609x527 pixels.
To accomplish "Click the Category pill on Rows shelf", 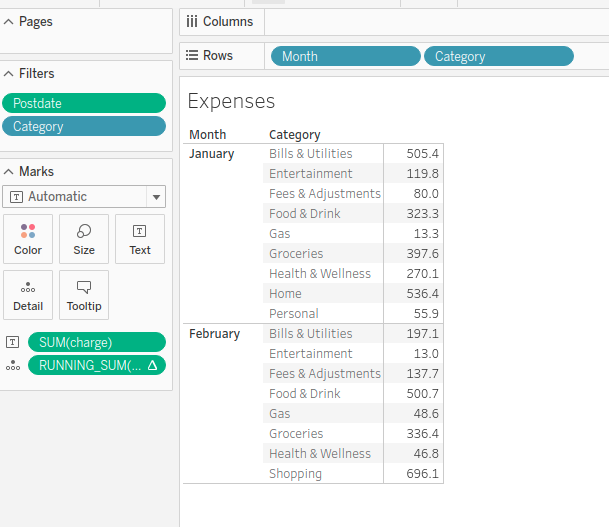I will point(498,57).
